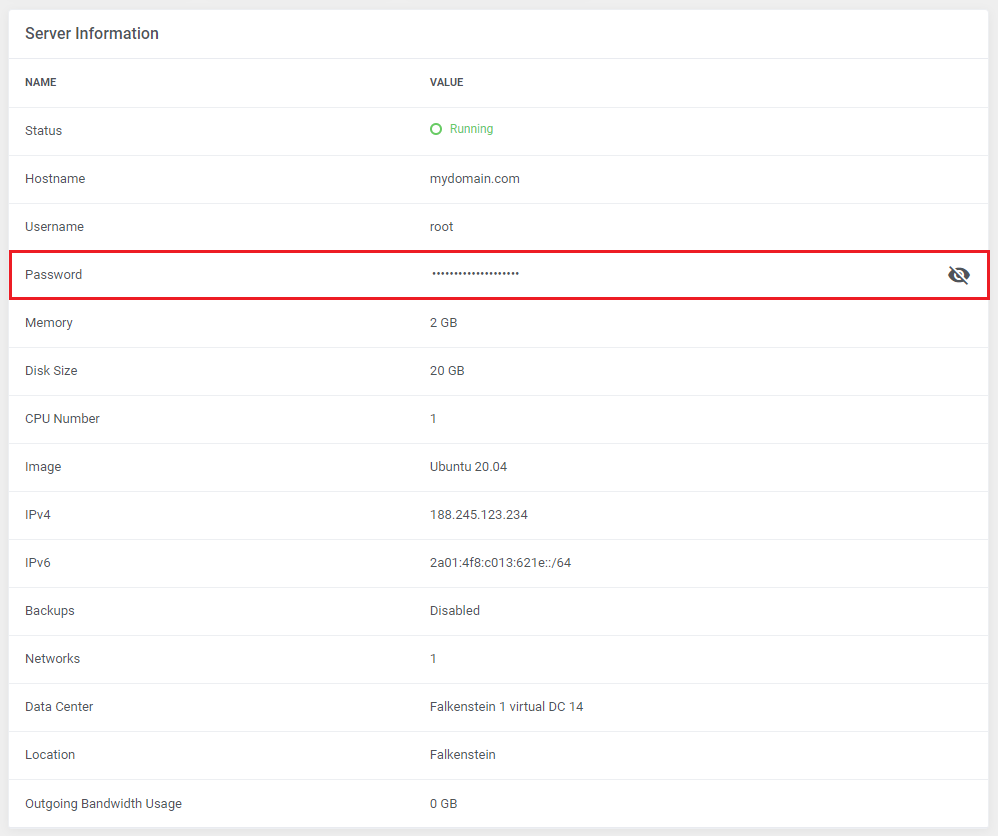This screenshot has width=998, height=836.
Task: Select the IPv4 address 188.245.123.234
Action: pos(478,515)
